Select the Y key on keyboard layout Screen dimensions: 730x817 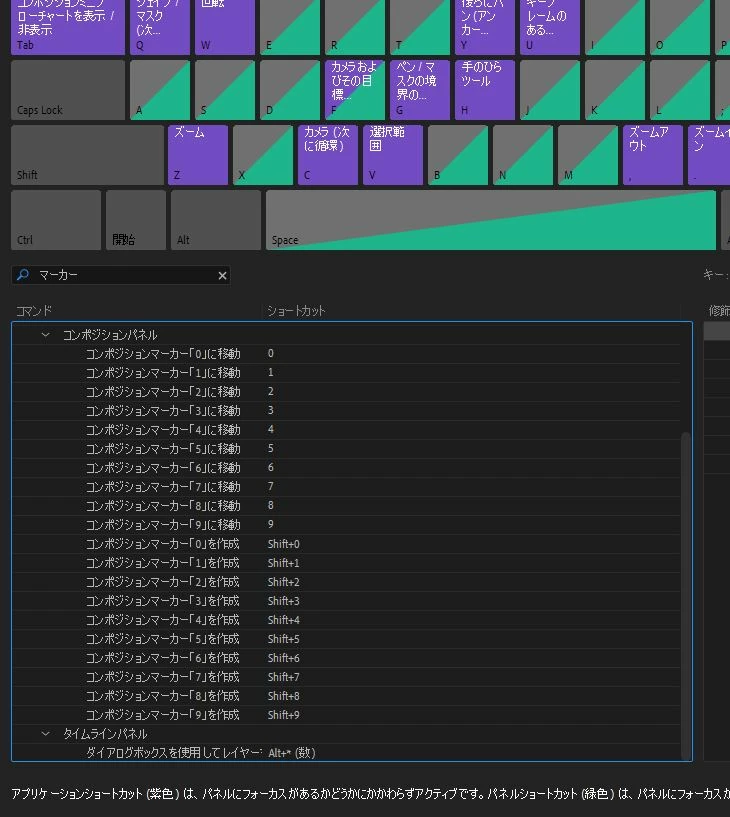(x=485, y=27)
